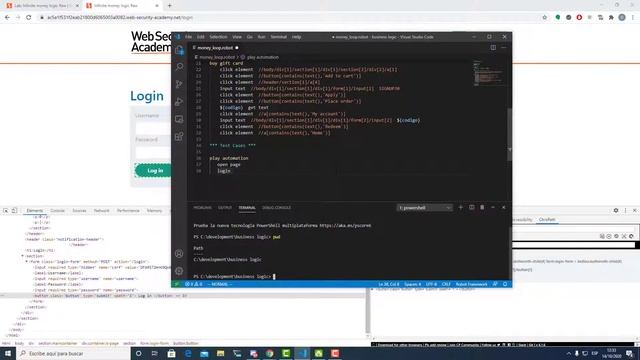Switch to the Sources tab in DevTools

pos(79,211)
